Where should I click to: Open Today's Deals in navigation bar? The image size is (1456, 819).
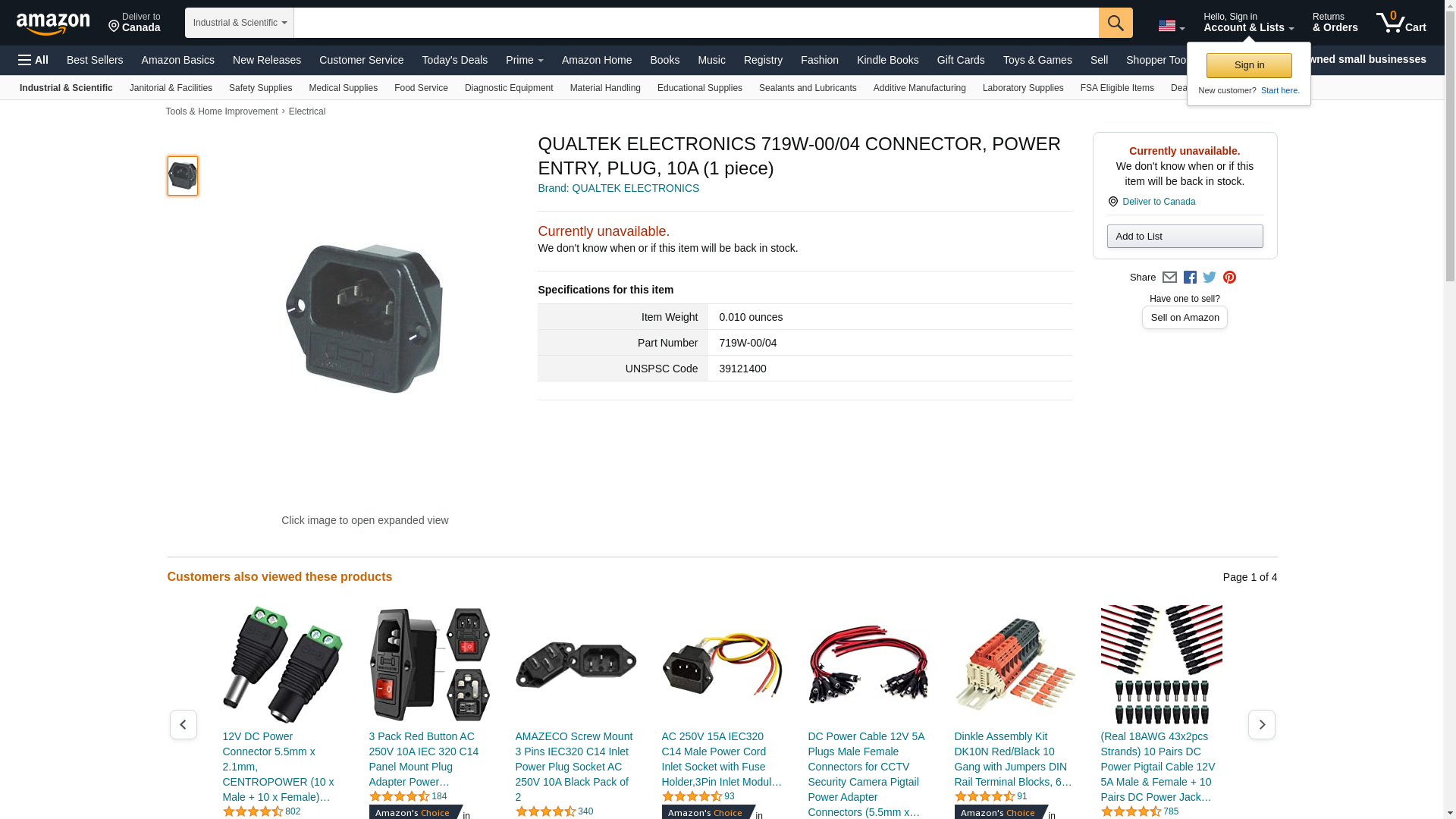[x=455, y=60]
